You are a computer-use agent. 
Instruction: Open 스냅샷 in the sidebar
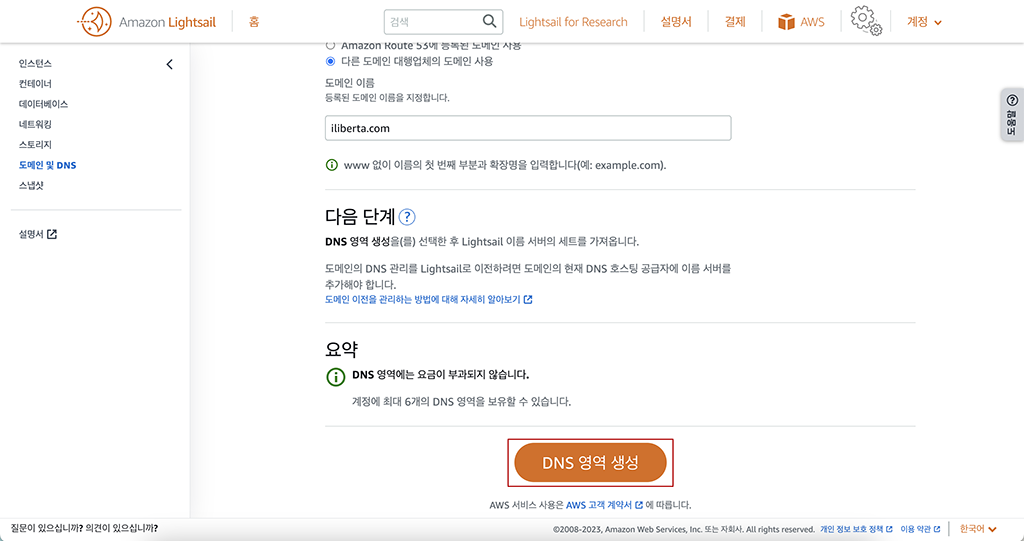click(x=31, y=186)
